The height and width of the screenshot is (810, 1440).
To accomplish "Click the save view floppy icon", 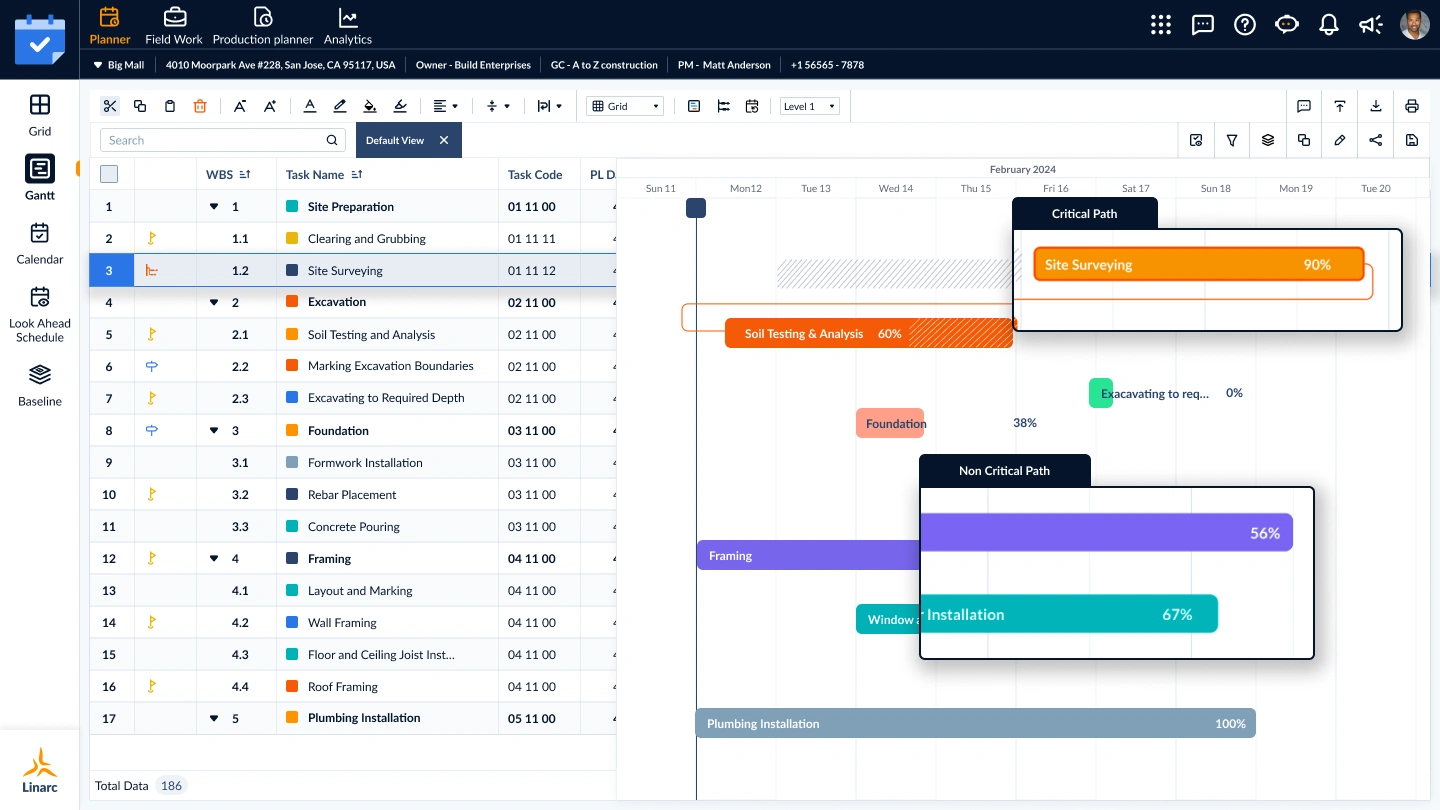I will click(x=1412, y=140).
